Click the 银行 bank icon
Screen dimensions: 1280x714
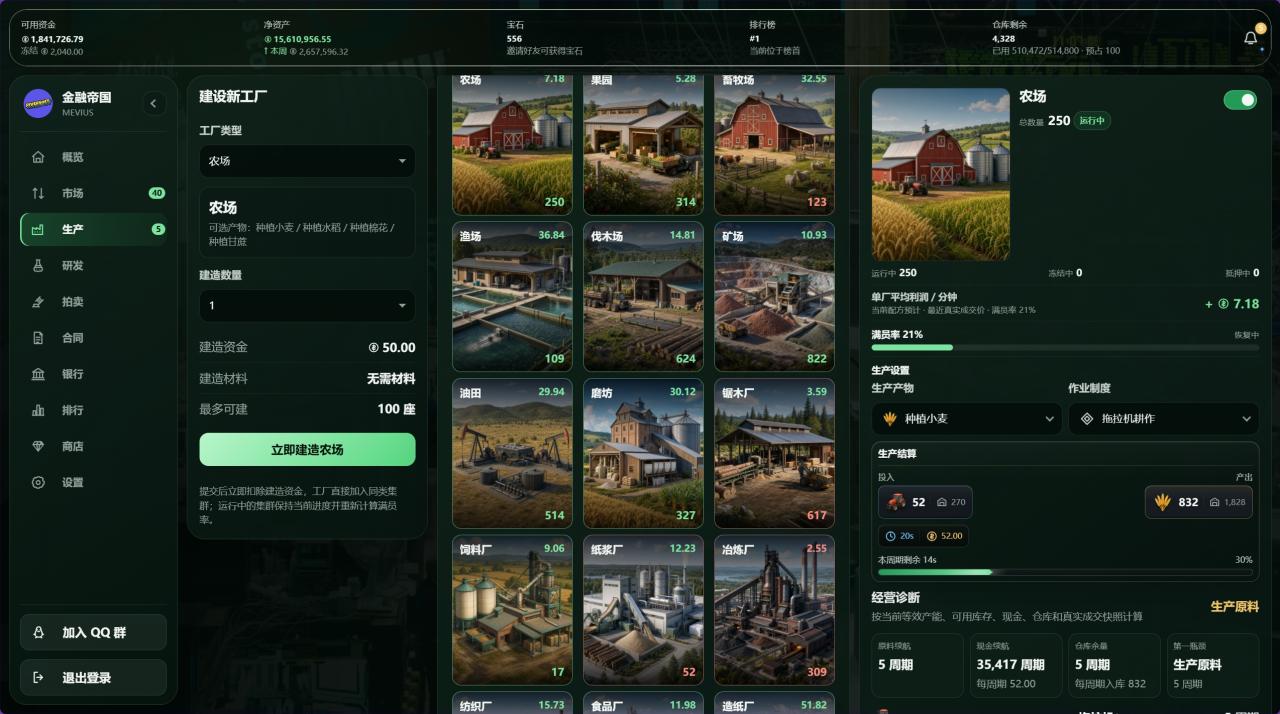38,374
